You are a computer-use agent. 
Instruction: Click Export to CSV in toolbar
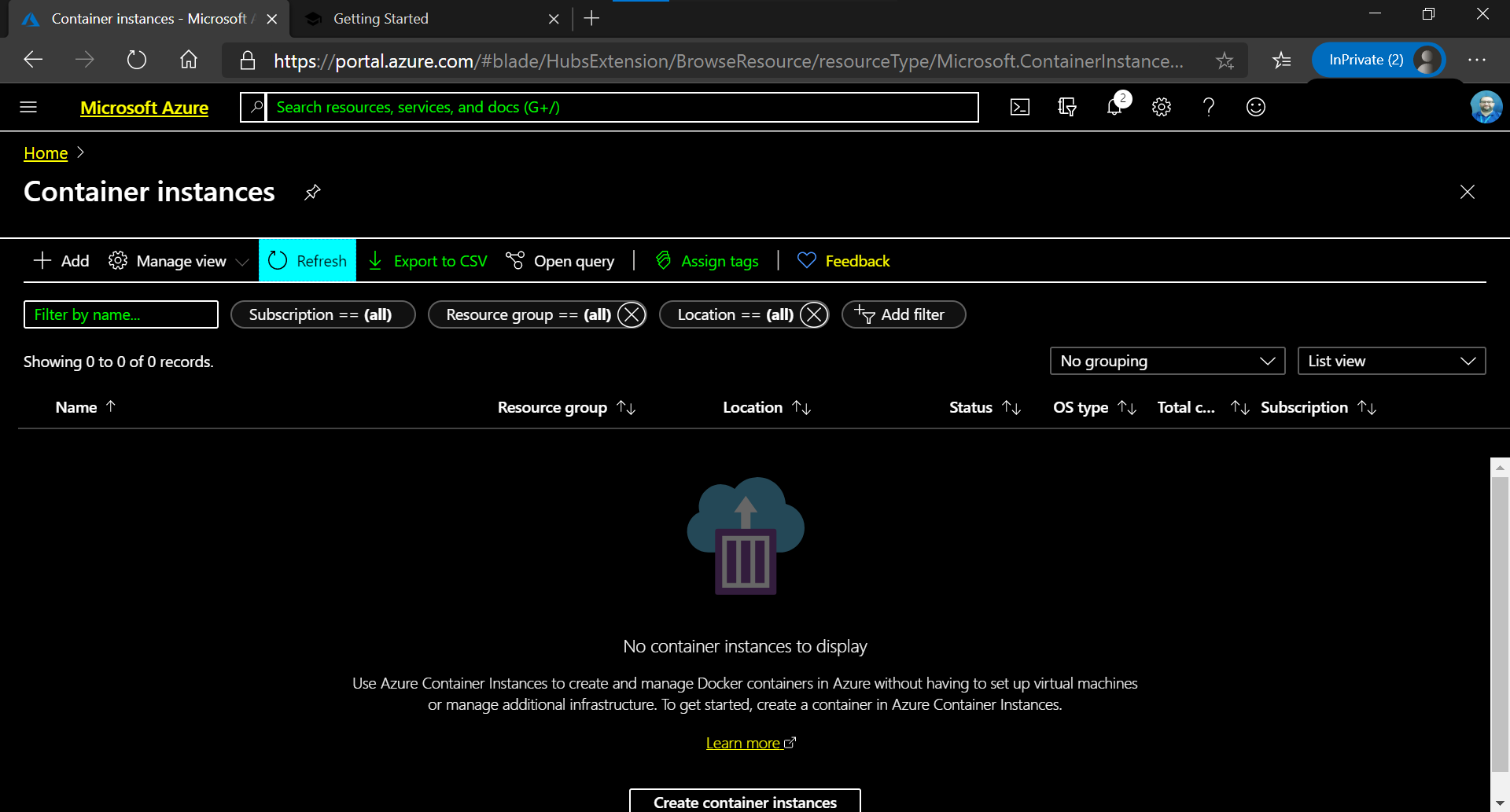pyautogui.click(x=429, y=261)
